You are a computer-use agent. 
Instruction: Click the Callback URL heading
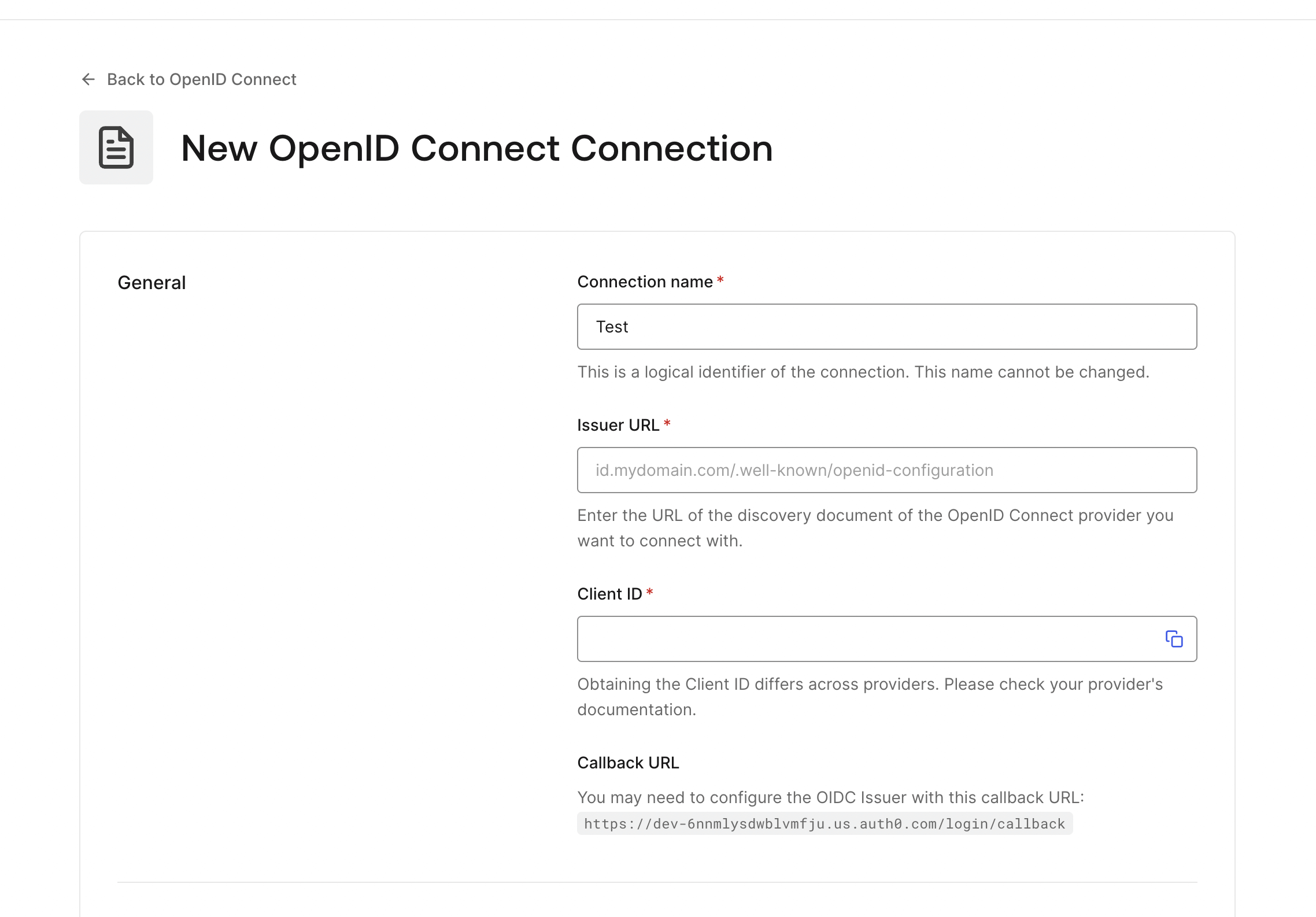(x=628, y=763)
